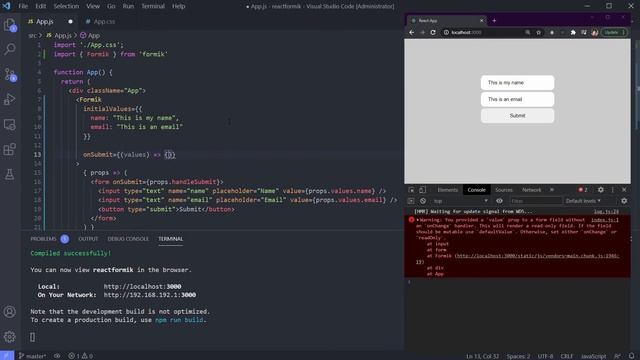The width and height of the screenshot is (640, 360).
Task: Click the master branch in status bar
Action: coord(32,356)
